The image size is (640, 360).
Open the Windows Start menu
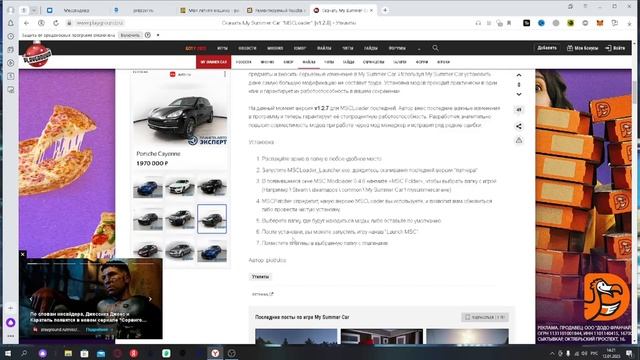point(8,353)
